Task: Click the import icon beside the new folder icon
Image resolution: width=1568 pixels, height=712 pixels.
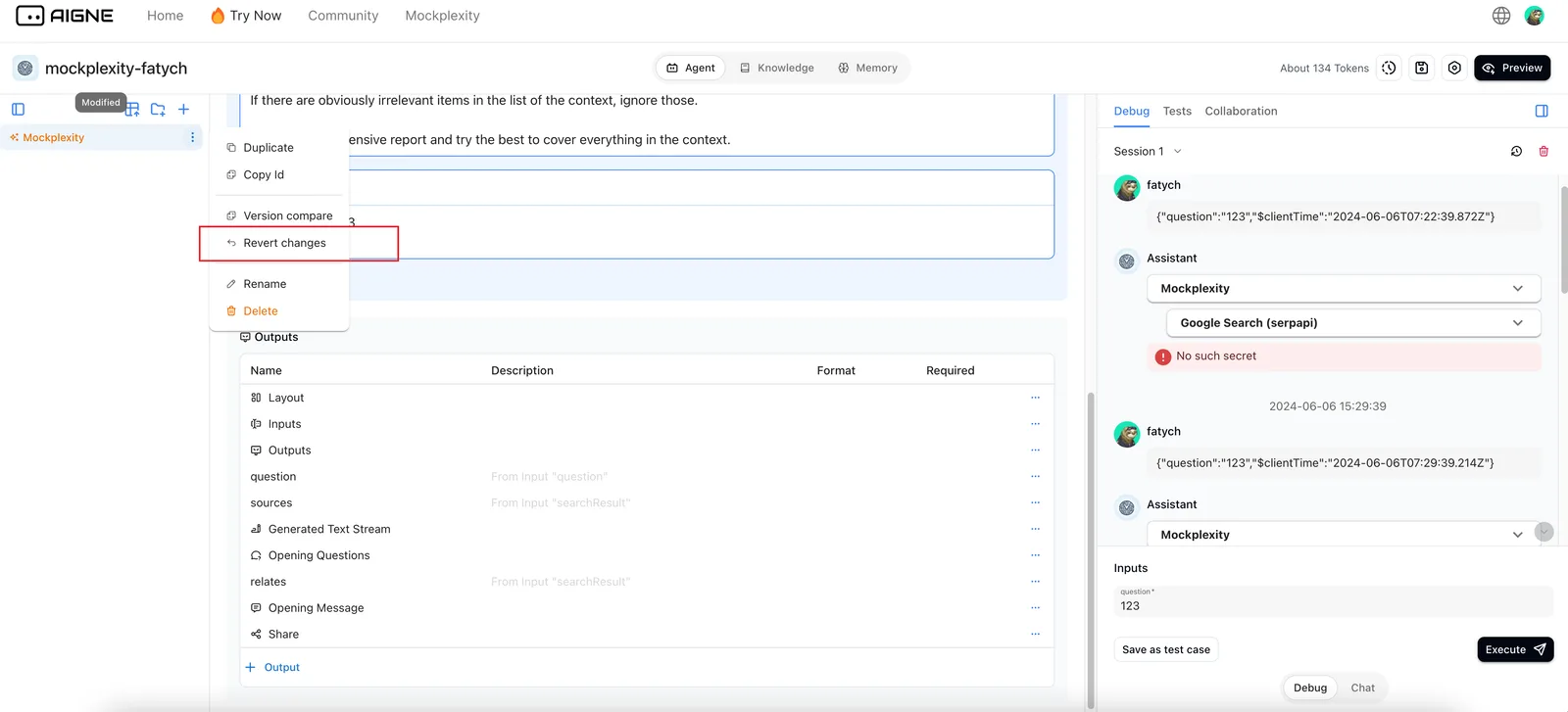Action: (x=132, y=110)
